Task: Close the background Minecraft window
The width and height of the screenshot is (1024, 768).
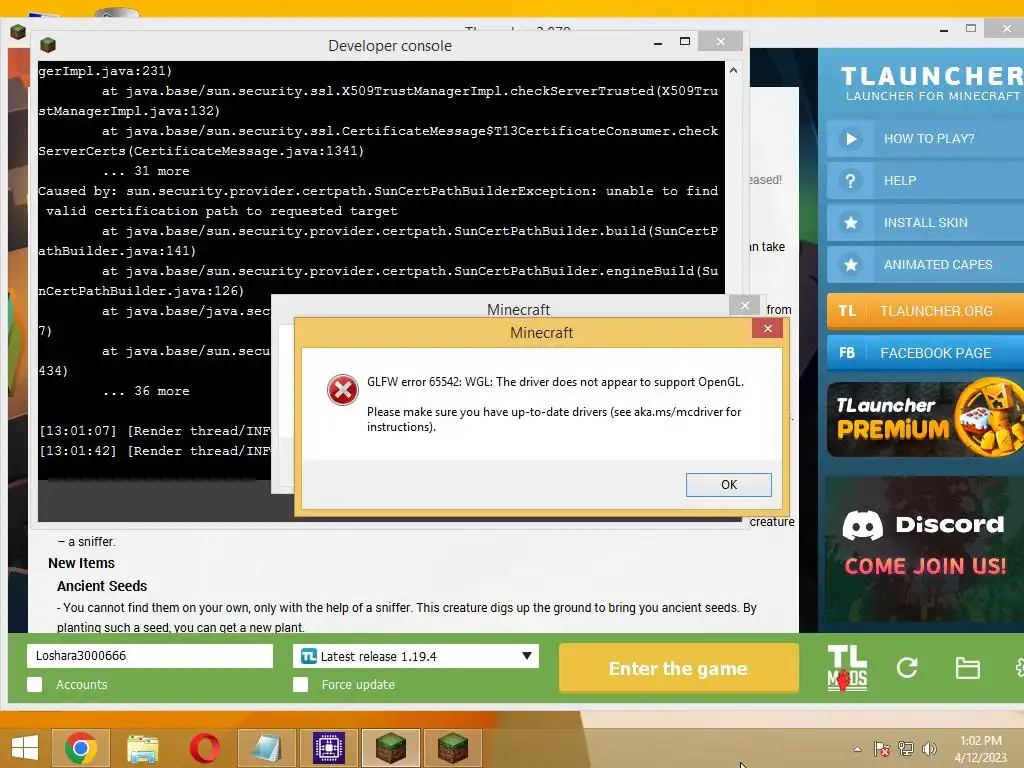Action: 744,305
